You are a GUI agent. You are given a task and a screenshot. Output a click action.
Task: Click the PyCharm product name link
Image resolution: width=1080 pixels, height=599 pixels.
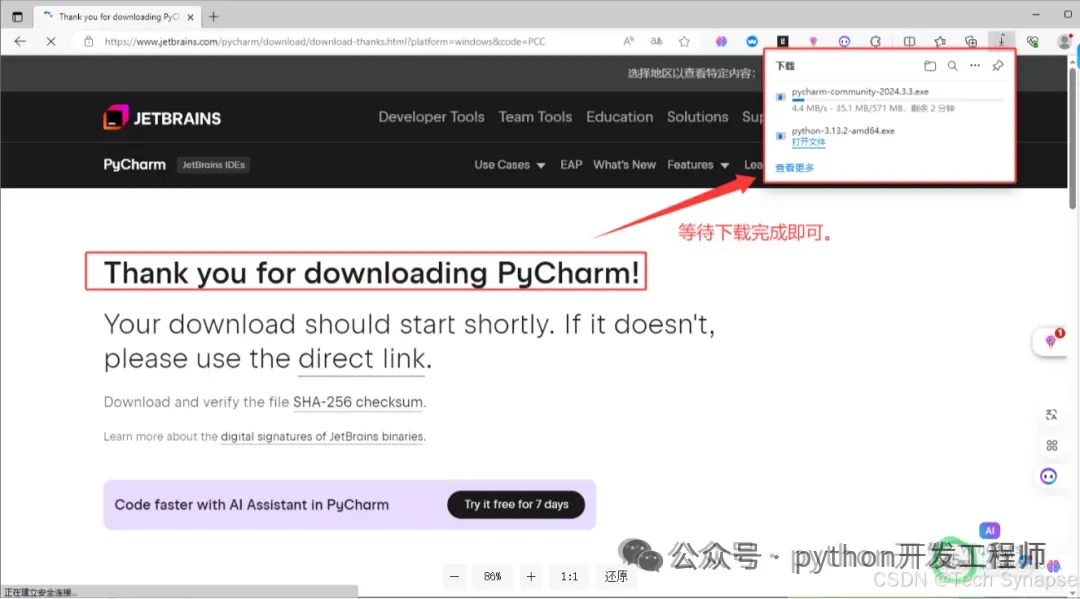134,165
